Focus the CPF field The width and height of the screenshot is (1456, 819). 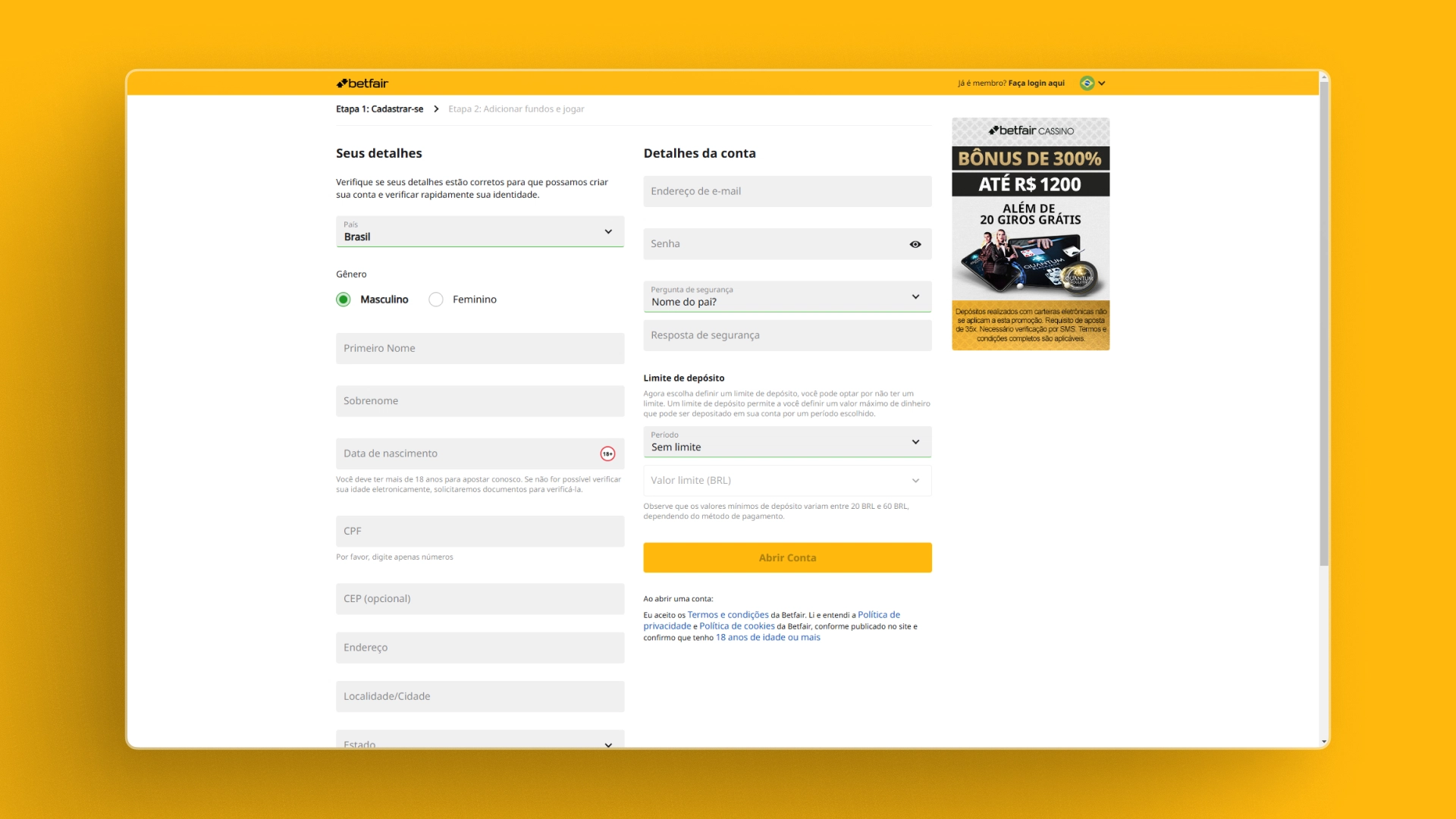coord(480,532)
